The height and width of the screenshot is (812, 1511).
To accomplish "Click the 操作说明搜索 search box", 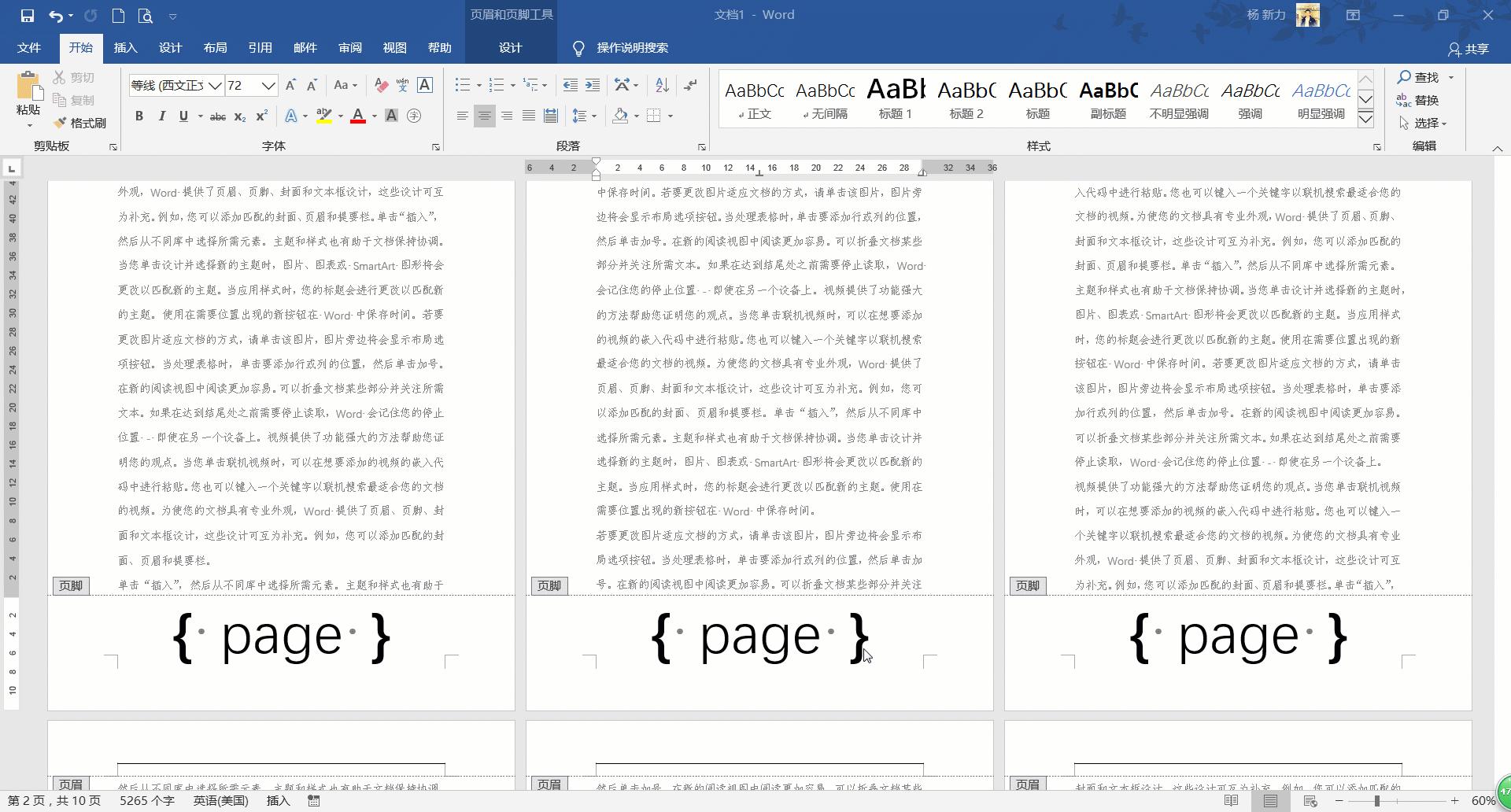I will [x=632, y=48].
